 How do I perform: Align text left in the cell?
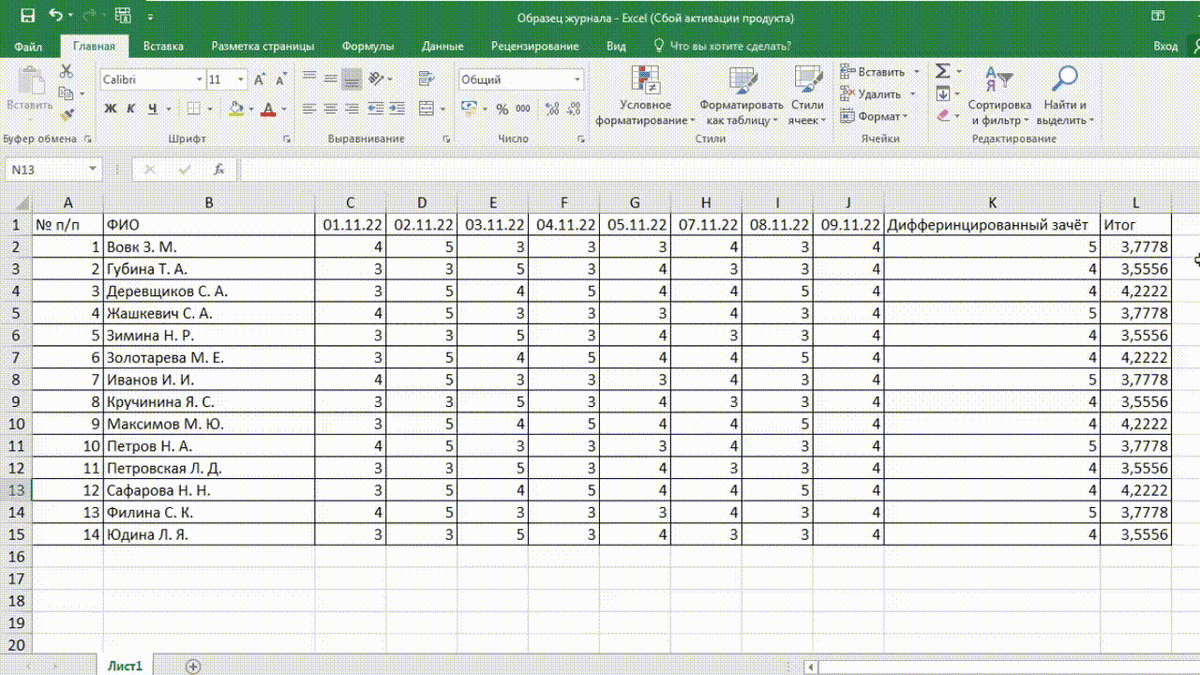click(309, 109)
